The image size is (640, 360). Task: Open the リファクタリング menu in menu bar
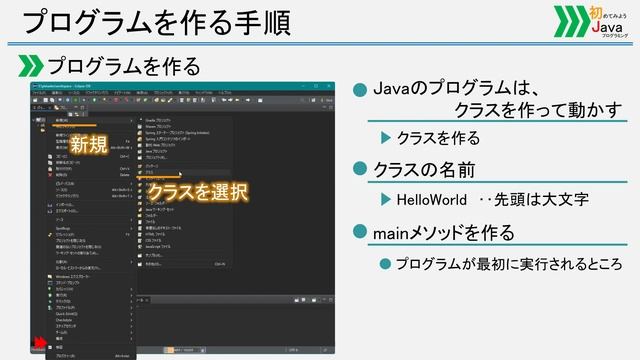(x=97, y=93)
